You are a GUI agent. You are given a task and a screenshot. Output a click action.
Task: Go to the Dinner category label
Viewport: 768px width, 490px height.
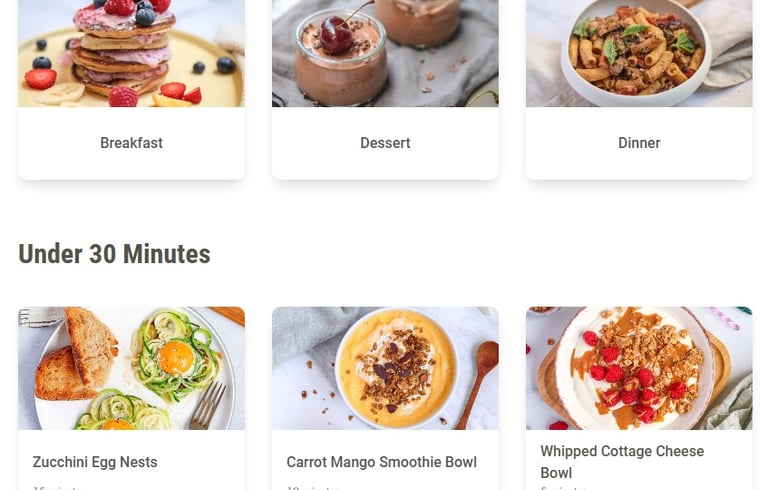tap(639, 143)
